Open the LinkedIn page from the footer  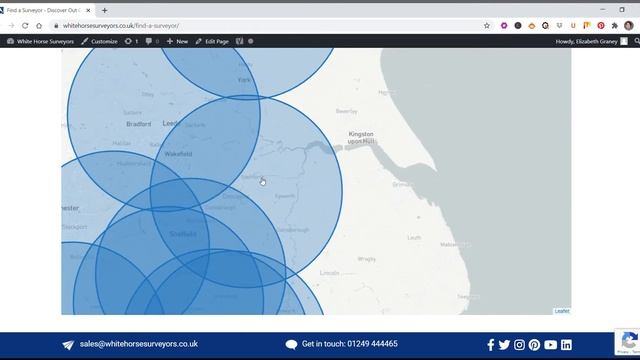pyautogui.click(x=566, y=345)
